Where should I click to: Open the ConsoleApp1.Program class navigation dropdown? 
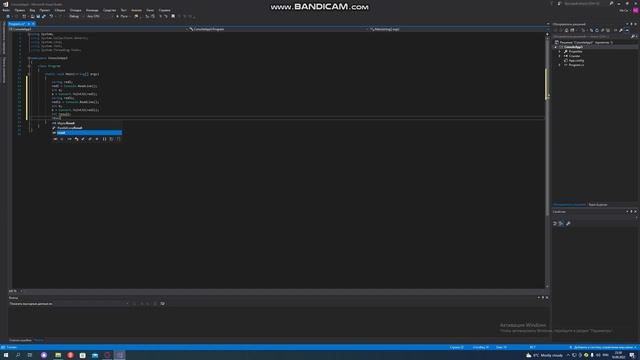click(278, 29)
